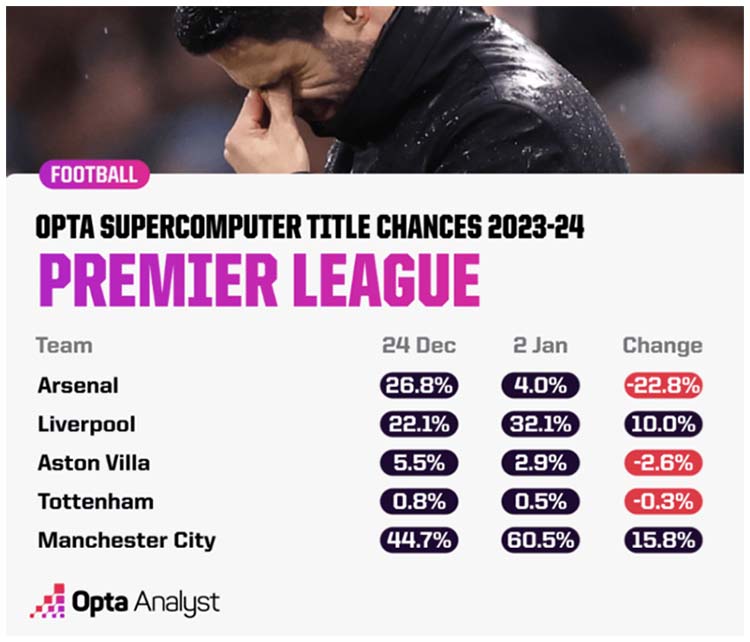Click Manchester City's 60.5% badge
This screenshot has height=642, width=750.
(540, 540)
